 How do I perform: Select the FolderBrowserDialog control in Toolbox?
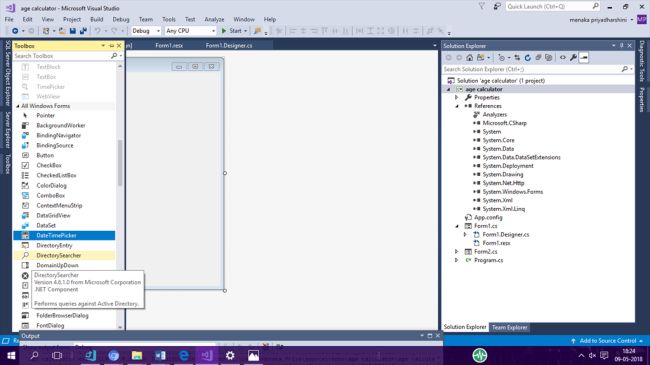[64, 315]
